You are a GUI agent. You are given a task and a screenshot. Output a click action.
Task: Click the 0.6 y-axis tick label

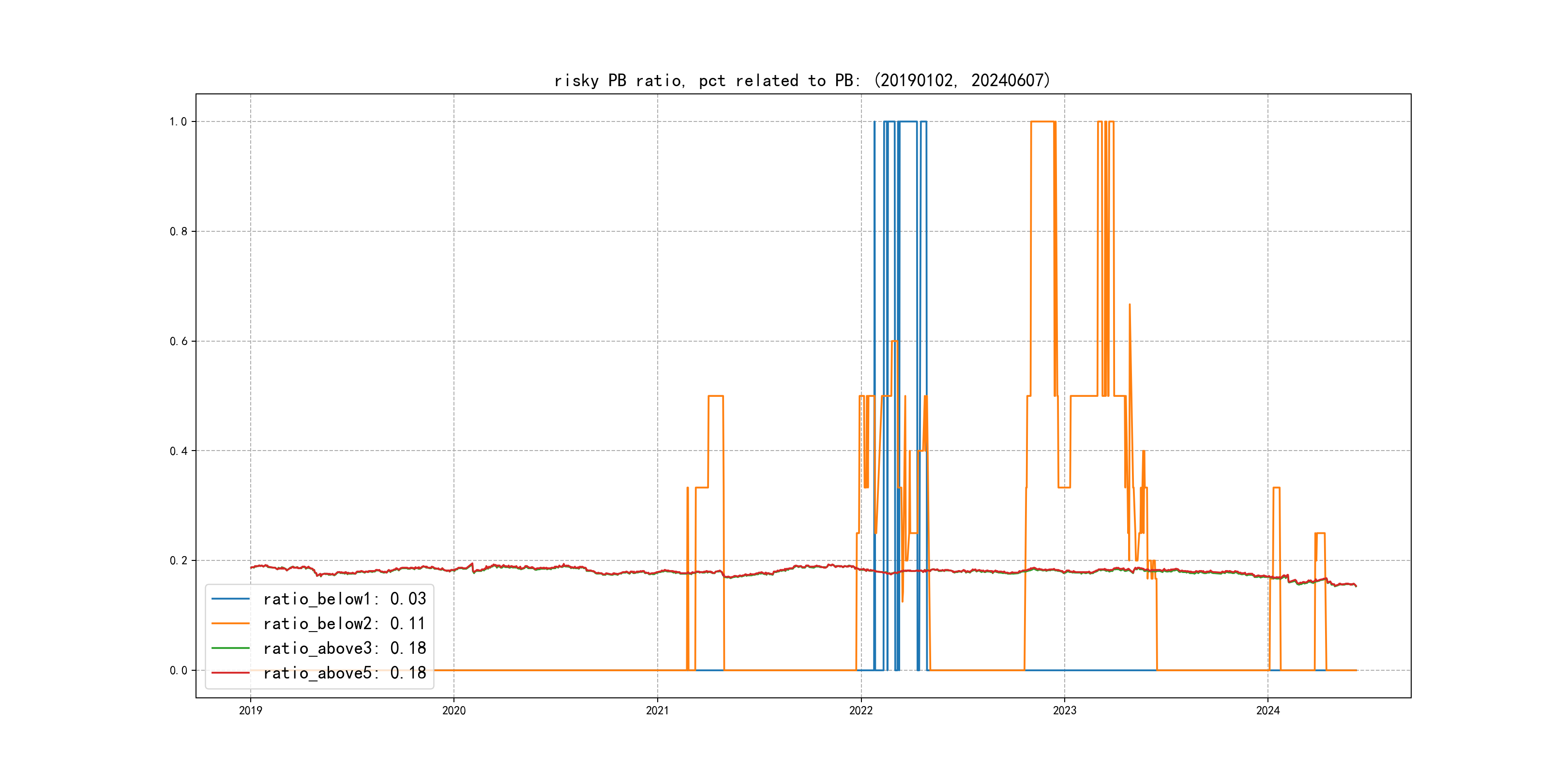(179, 342)
